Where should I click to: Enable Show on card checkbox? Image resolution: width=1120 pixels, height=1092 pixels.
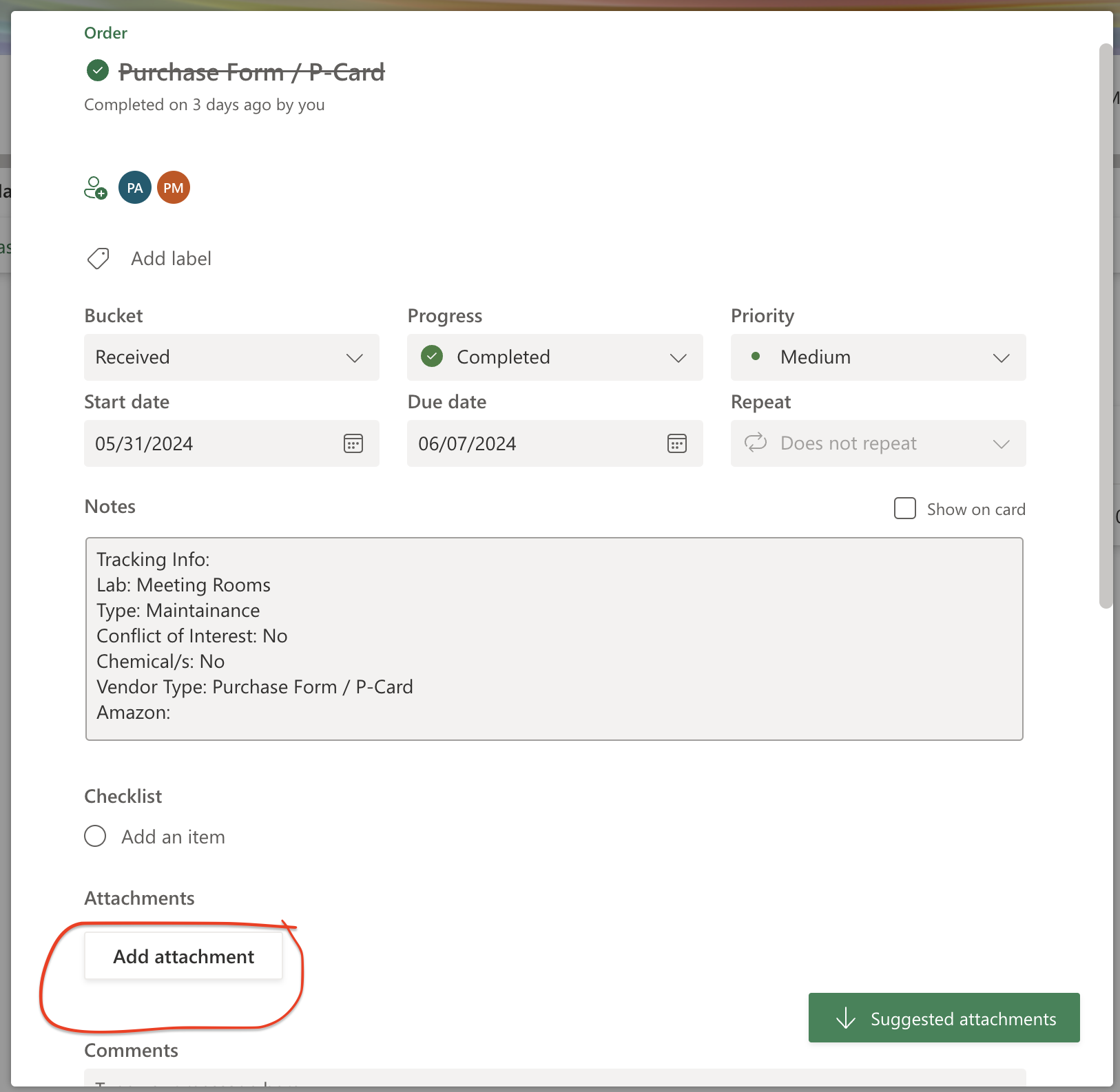(904, 509)
